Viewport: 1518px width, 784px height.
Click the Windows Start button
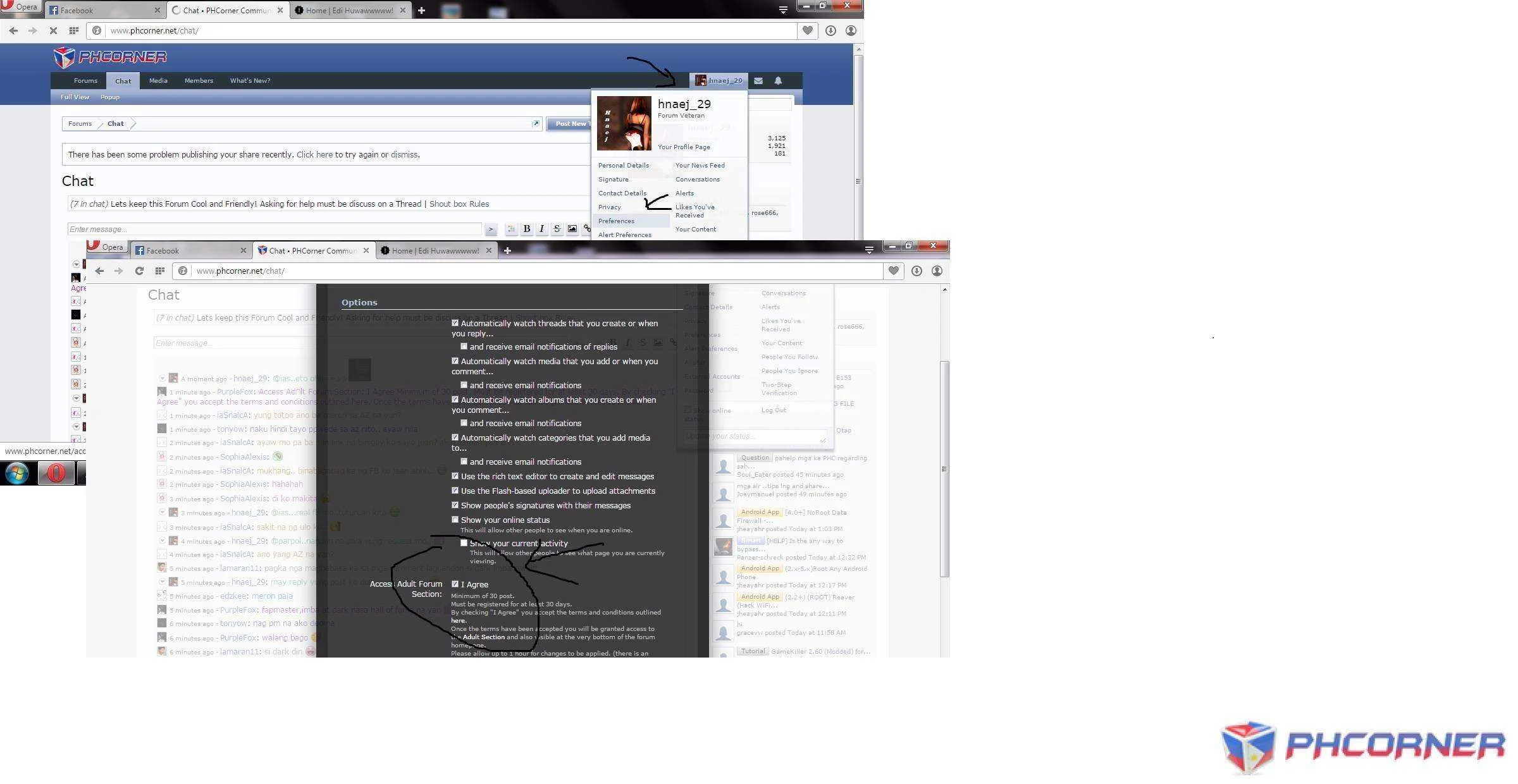17,473
